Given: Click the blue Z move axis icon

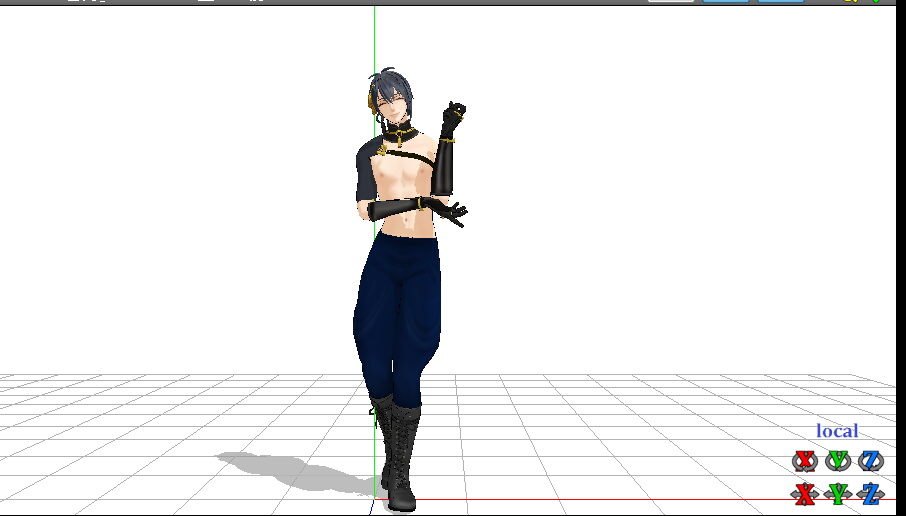Looking at the screenshot, I should tap(871, 494).
